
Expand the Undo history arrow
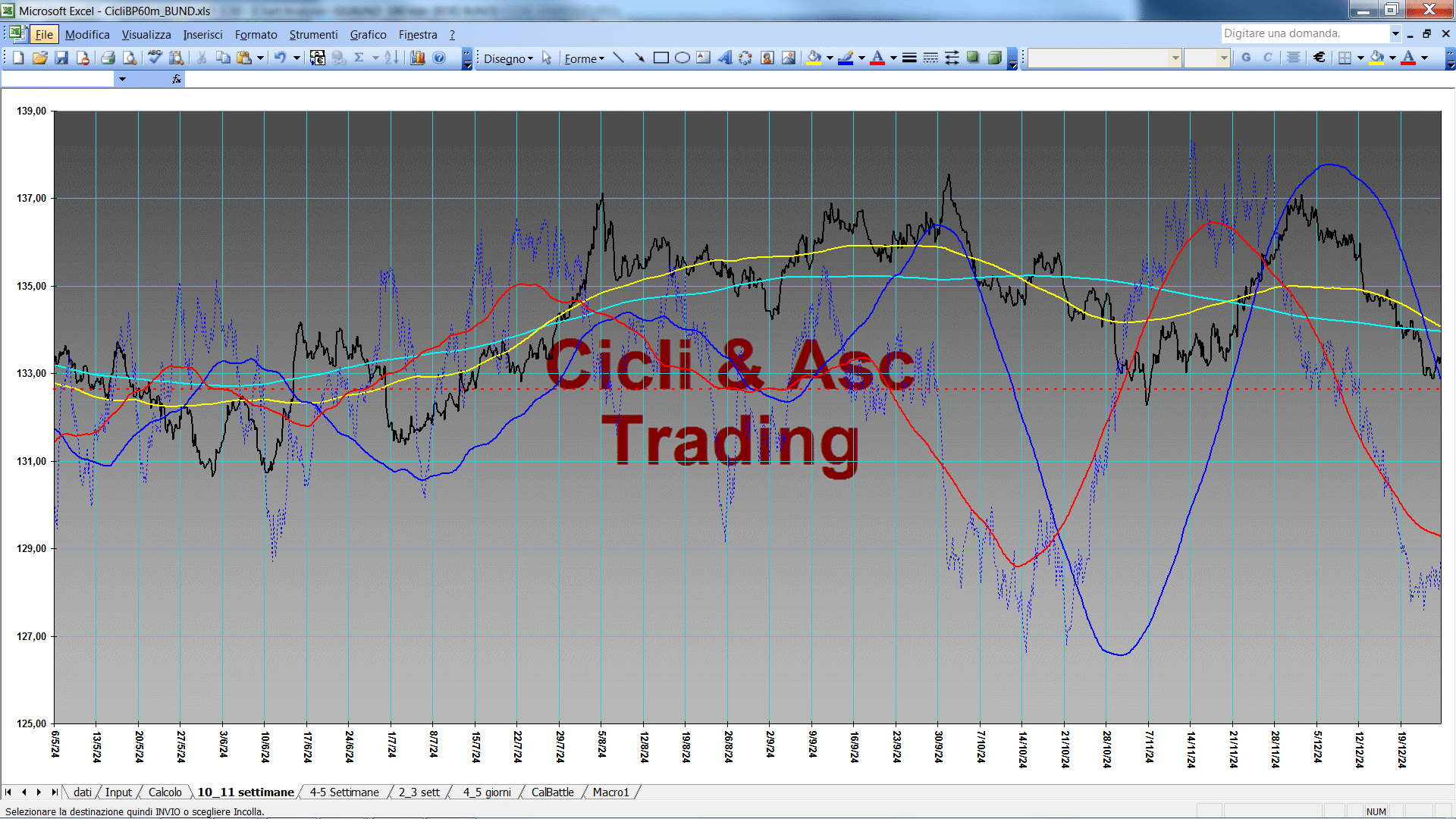[297, 58]
